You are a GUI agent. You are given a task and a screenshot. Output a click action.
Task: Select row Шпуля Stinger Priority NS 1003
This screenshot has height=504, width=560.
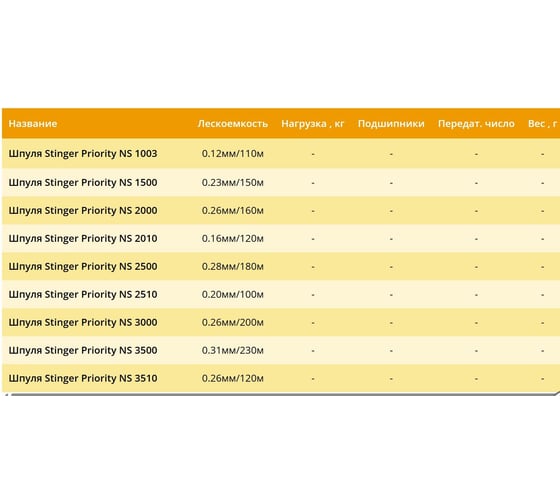tap(281, 154)
